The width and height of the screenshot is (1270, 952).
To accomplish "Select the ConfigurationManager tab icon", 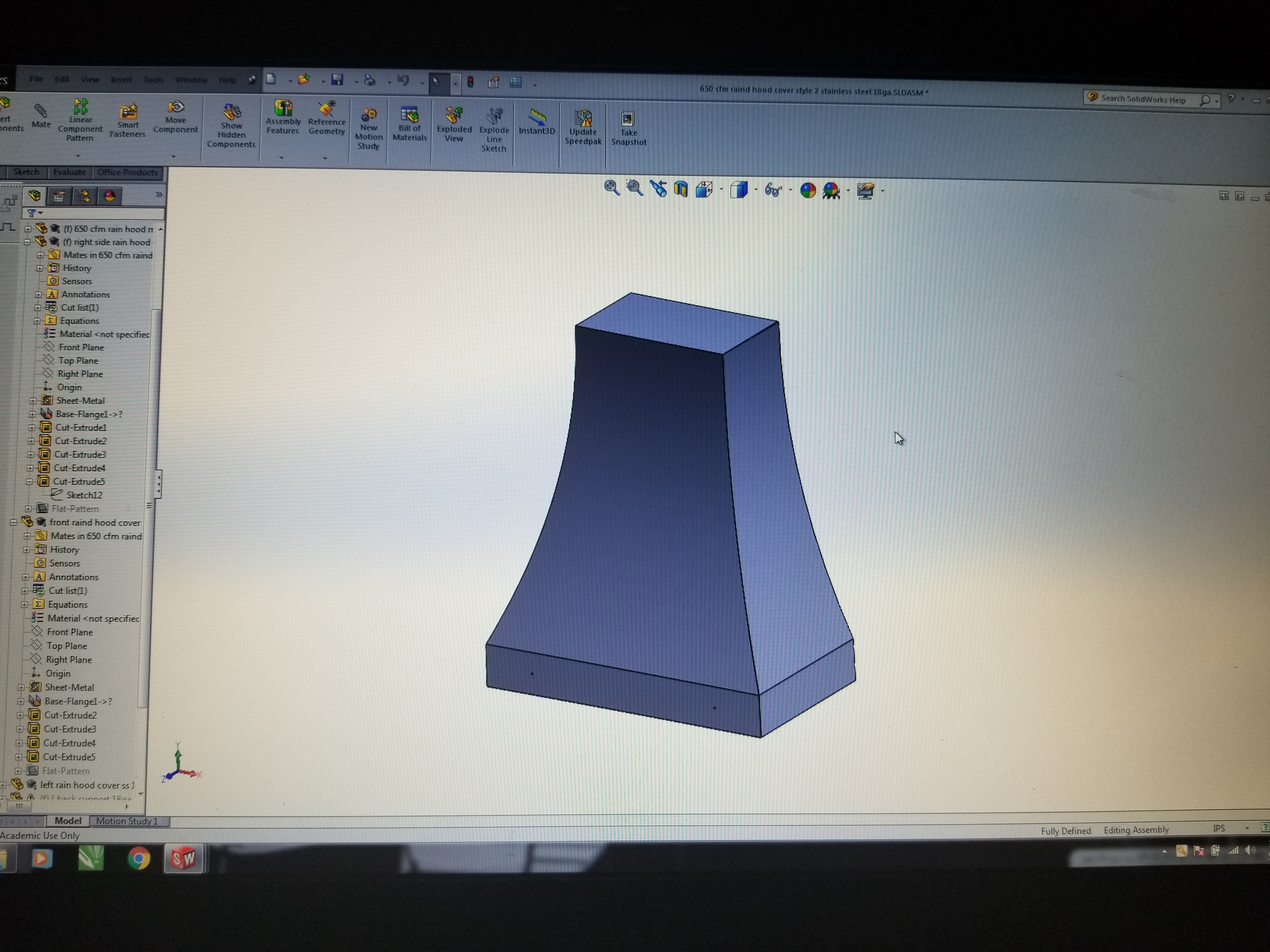I will 84,196.
